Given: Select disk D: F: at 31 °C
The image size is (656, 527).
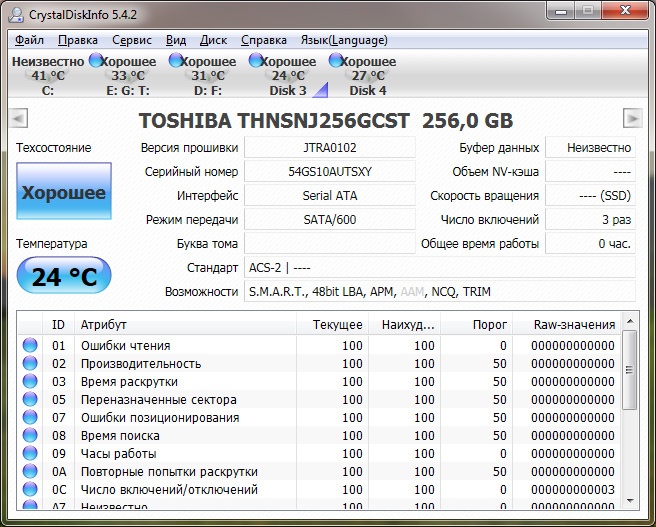Looking at the screenshot, I should coord(208,75).
